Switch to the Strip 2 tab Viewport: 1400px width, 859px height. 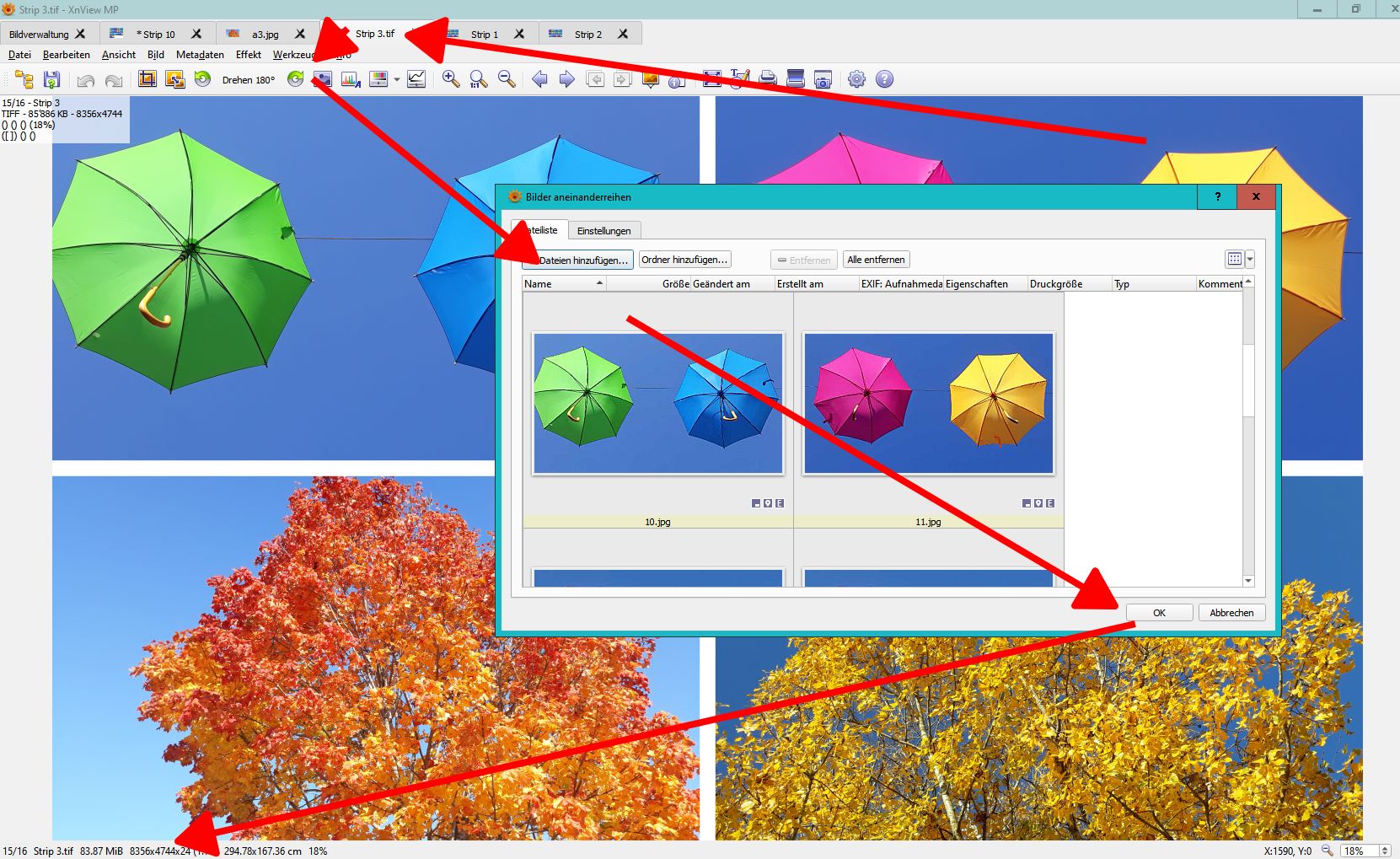tap(587, 35)
